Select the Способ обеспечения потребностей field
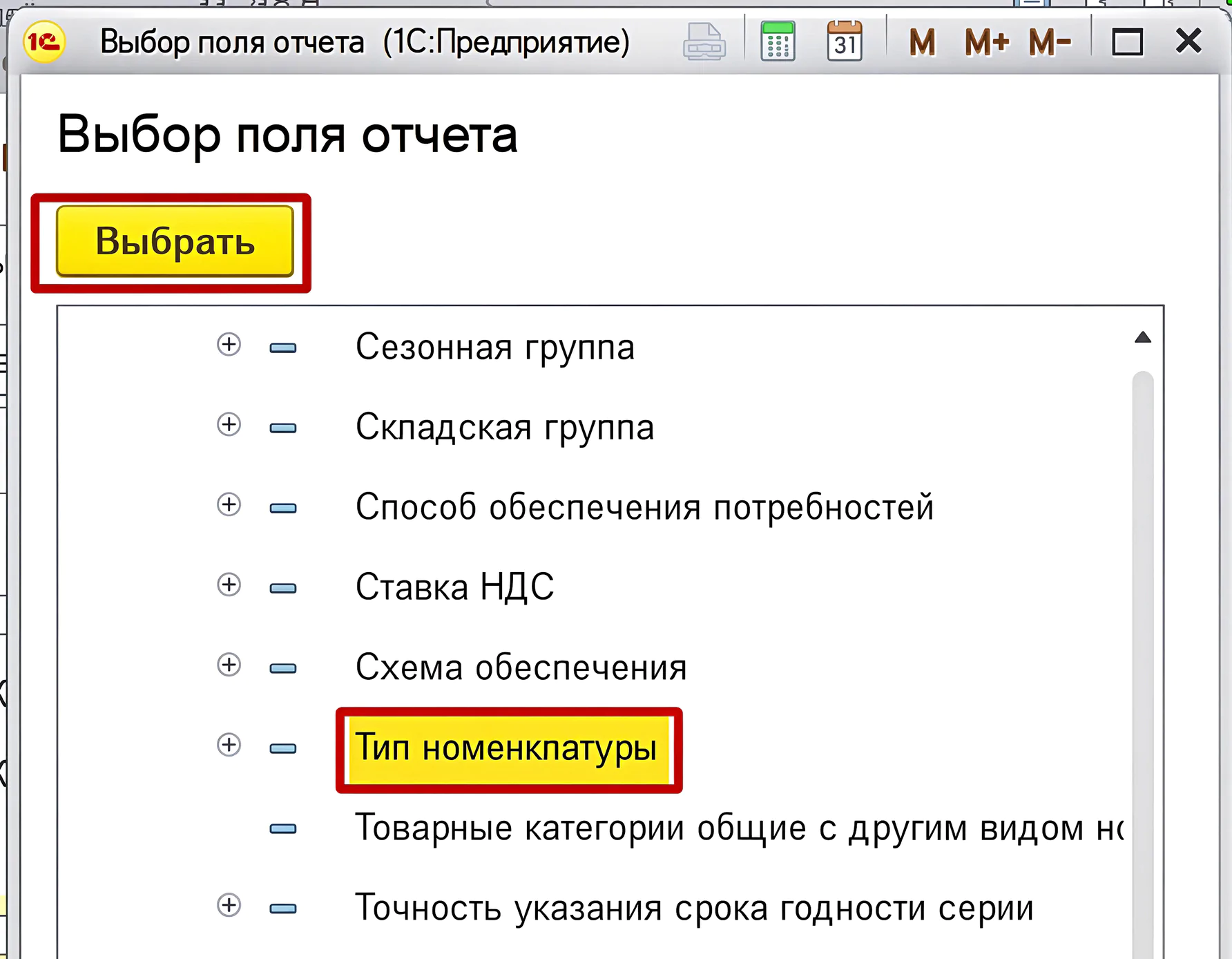This screenshot has width=1232, height=959. pos(644,507)
